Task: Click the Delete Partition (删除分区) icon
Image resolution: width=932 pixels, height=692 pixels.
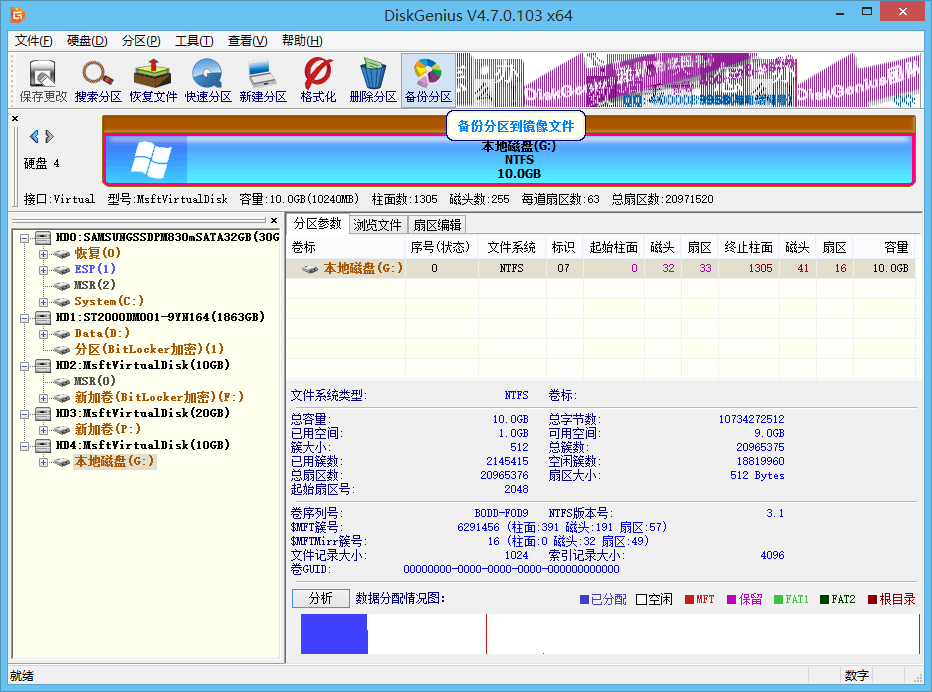Action: click(x=373, y=80)
